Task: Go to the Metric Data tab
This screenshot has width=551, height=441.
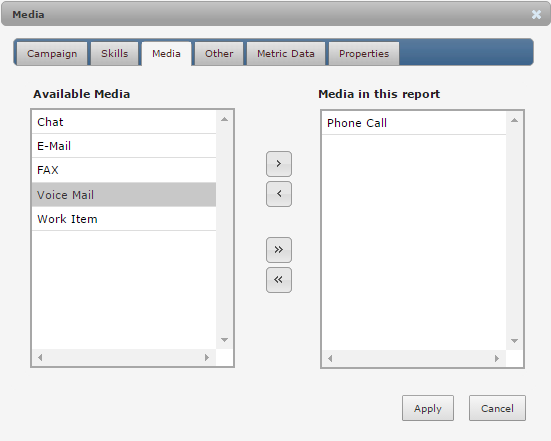Action: (x=286, y=54)
